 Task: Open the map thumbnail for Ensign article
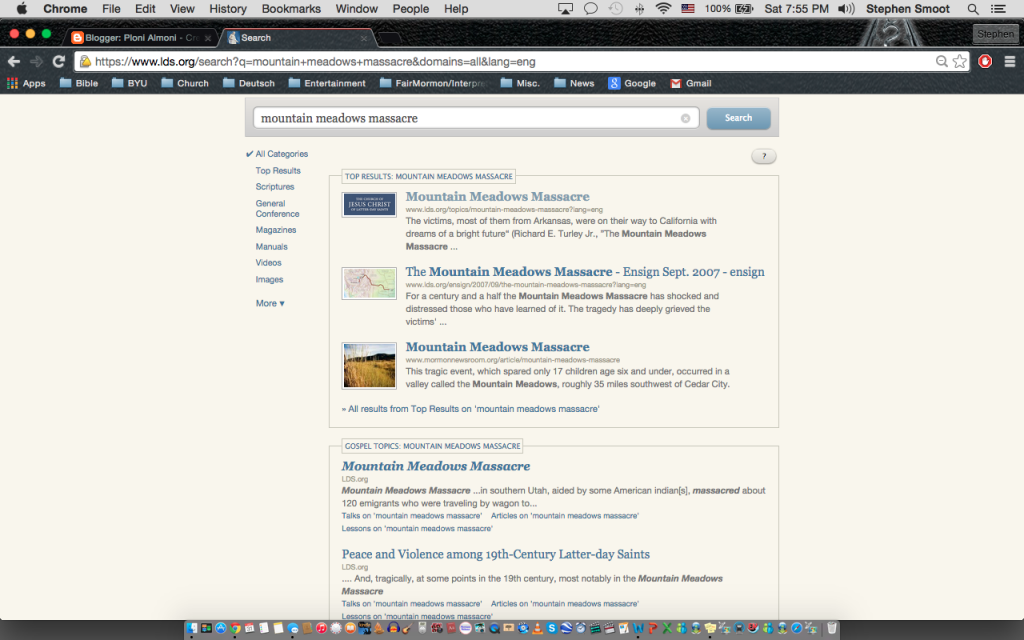369,283
